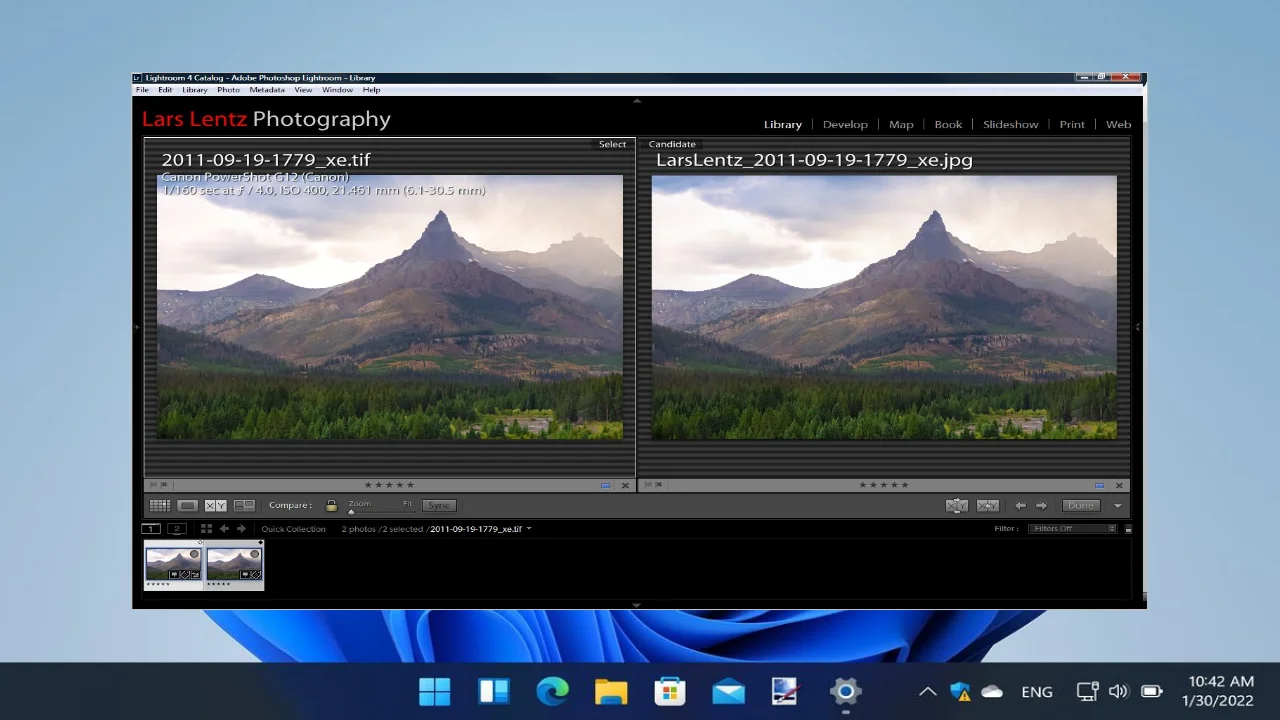
Task: Open Settings gear from the taskbar
Action: pyautogui.click(x=845, y=691)
